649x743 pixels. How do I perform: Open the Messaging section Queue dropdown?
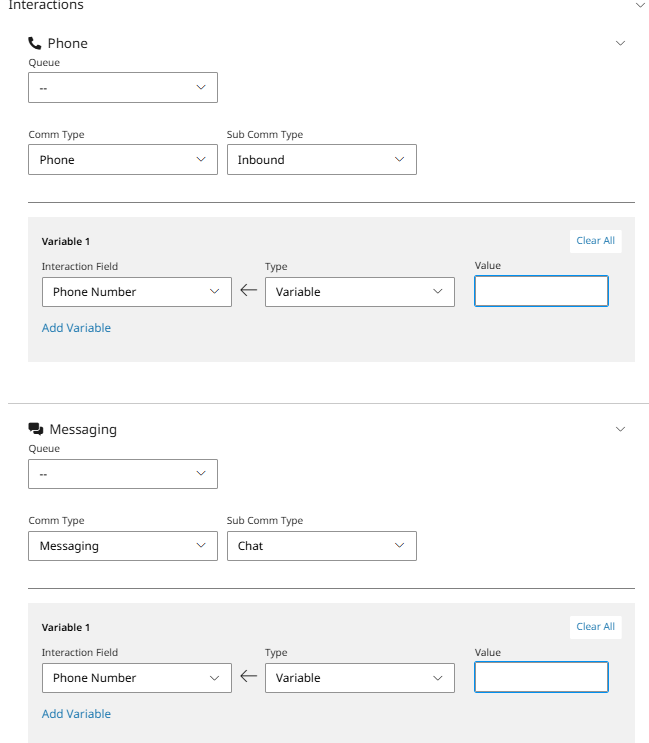(x=123, y=474)
